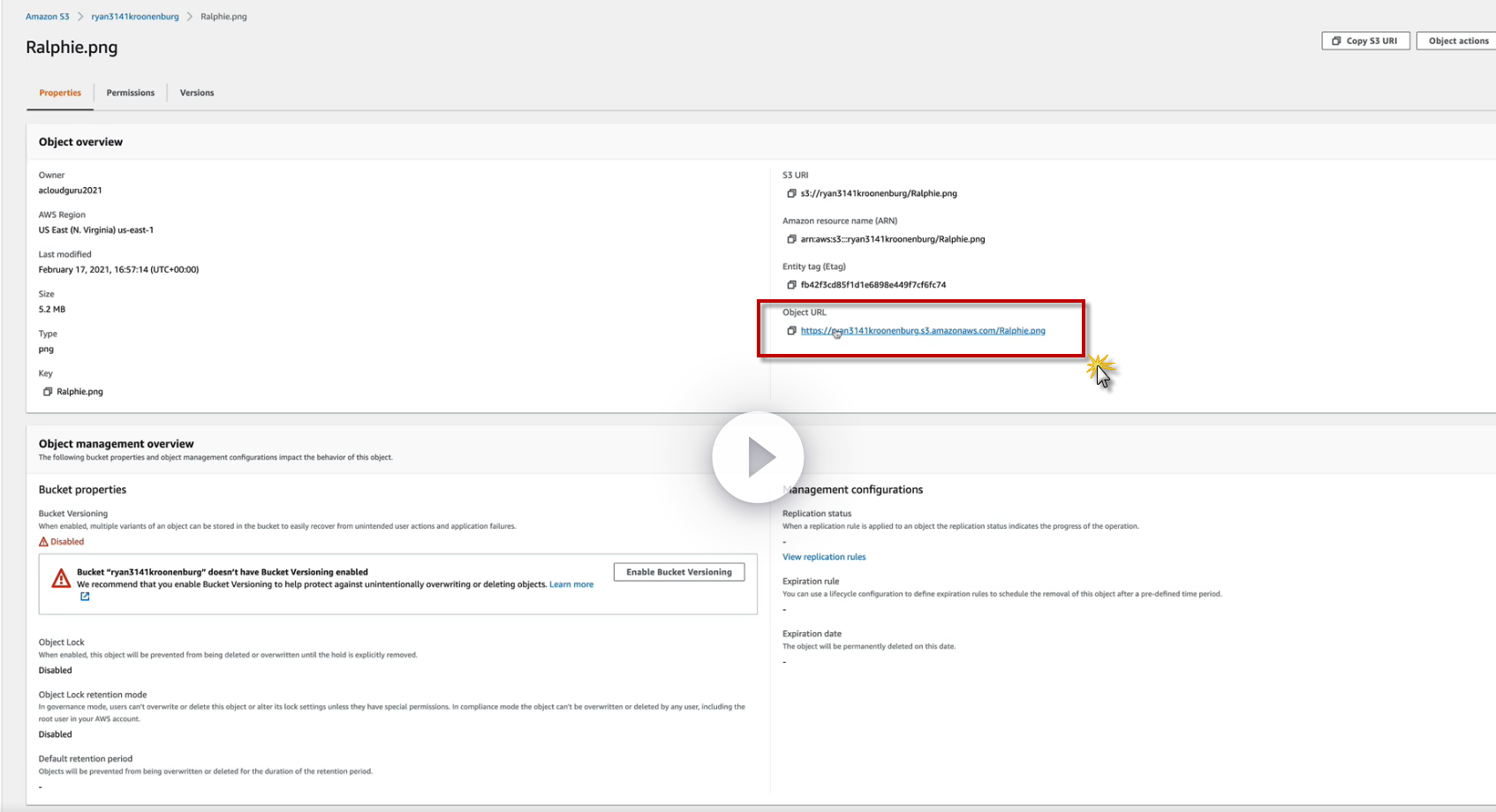Open the Ralphie.png object URL link
Image resolution: width=1496 pixels, height=812 pixels.
[923, 331]
